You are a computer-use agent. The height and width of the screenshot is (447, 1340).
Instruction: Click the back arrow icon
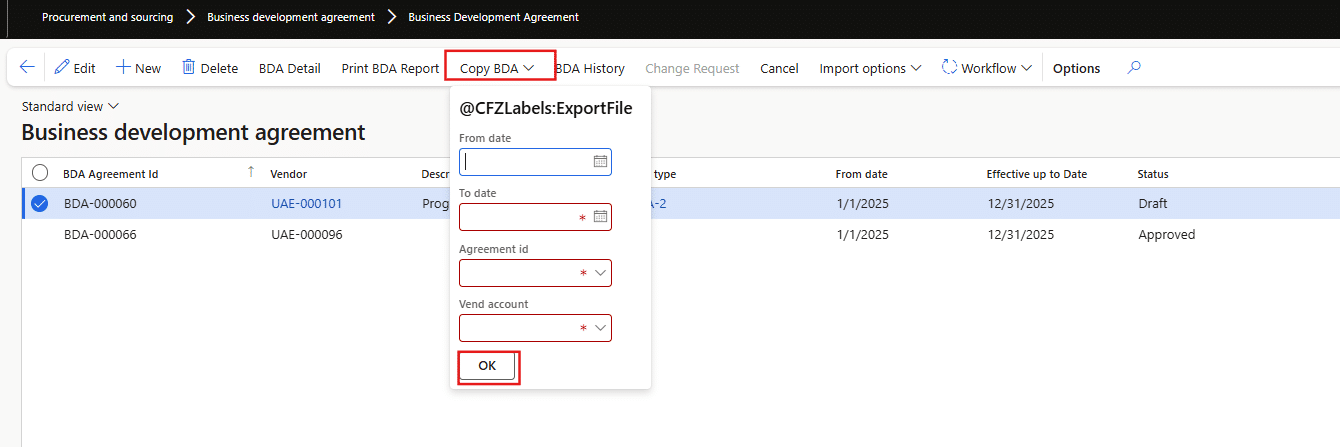pyautogui.click(x=27, y=68)
